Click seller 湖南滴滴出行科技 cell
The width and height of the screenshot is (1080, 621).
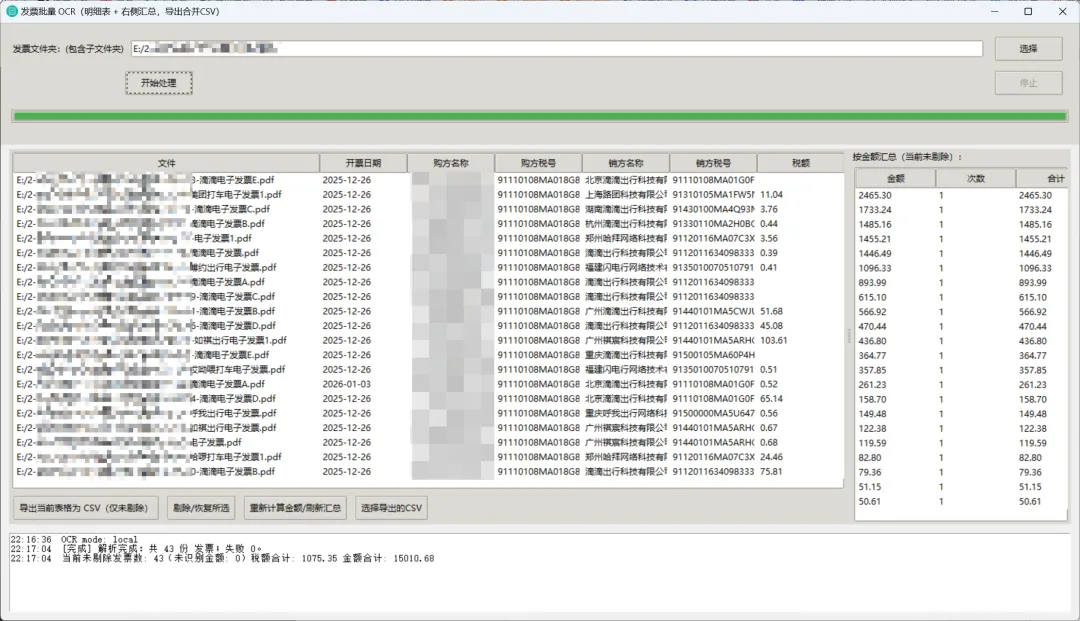(625, 209)
